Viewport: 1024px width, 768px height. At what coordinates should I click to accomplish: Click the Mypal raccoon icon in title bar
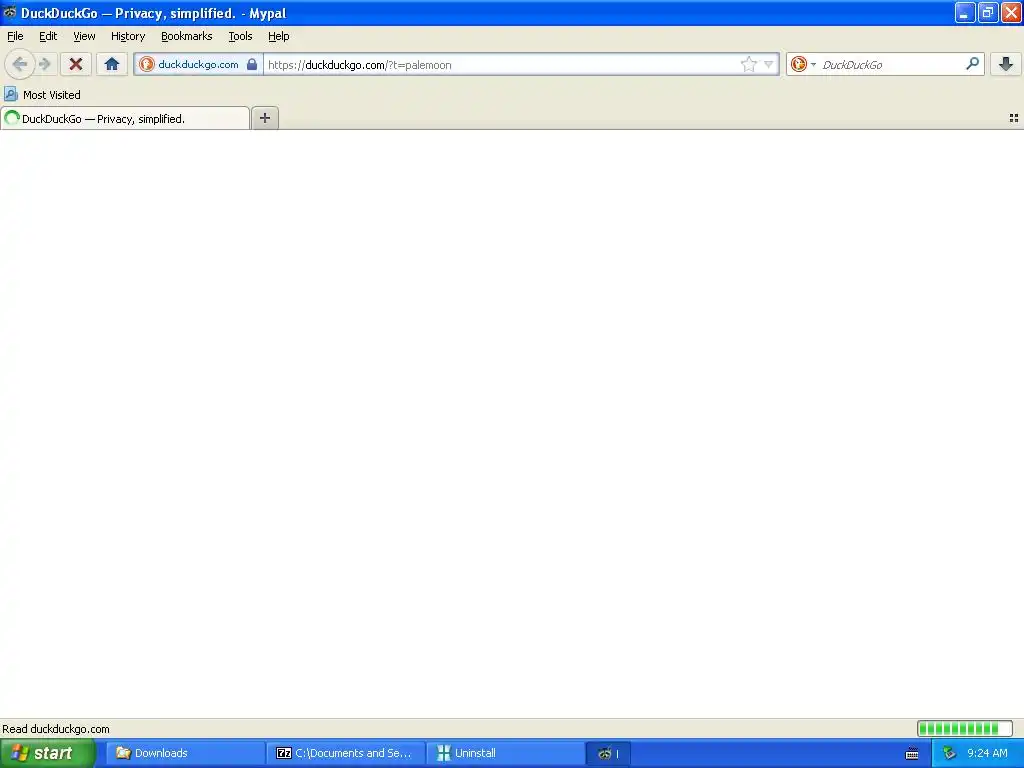(x=10, y=12)
